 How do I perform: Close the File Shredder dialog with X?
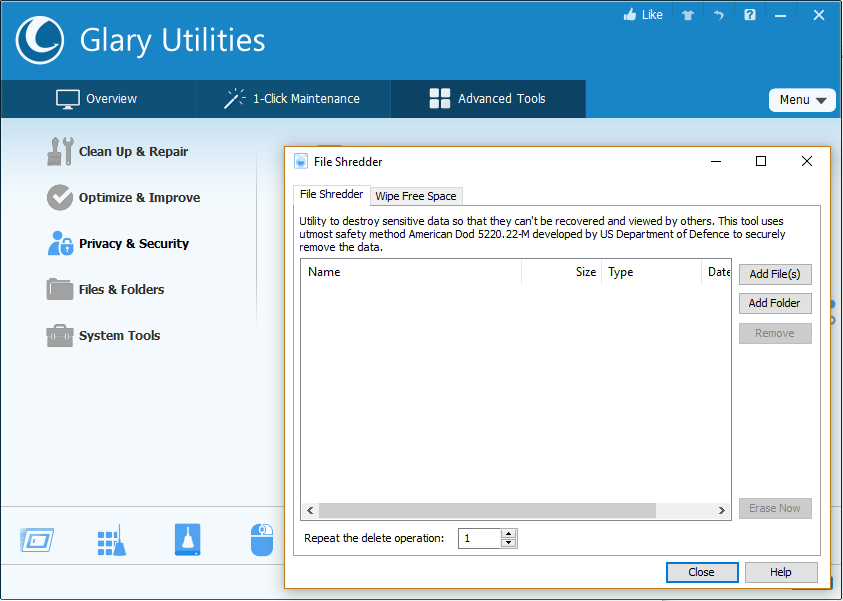tap(806, 161)
